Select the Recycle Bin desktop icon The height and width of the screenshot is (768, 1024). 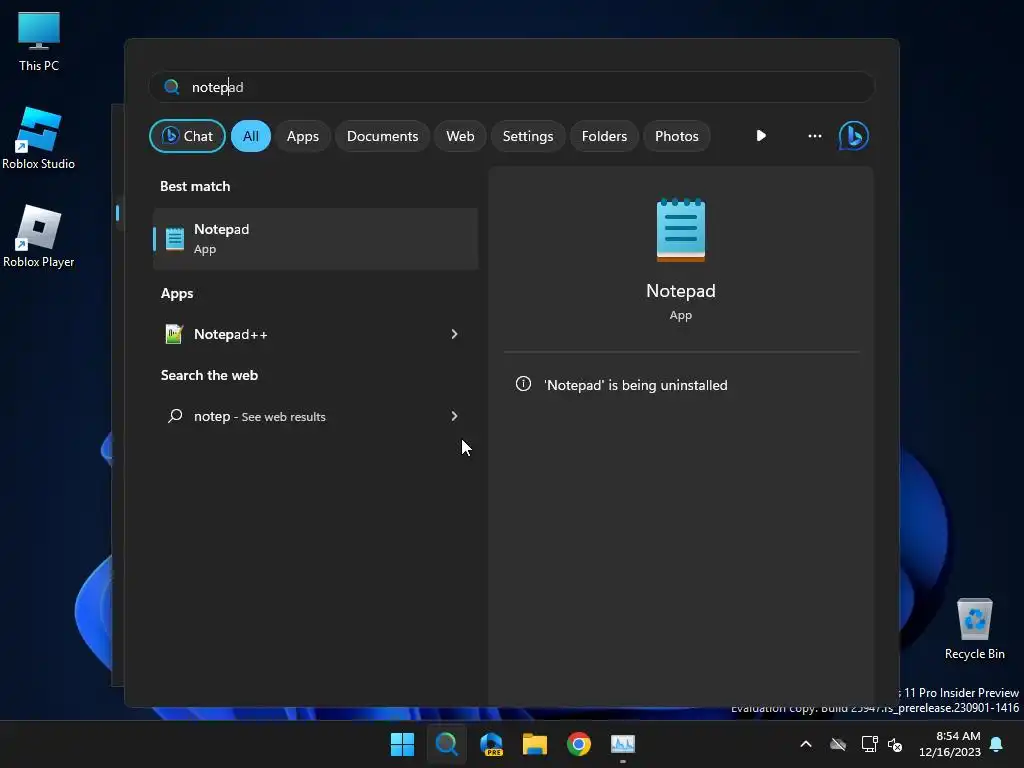pyautogui.click(x=974, y=629)
